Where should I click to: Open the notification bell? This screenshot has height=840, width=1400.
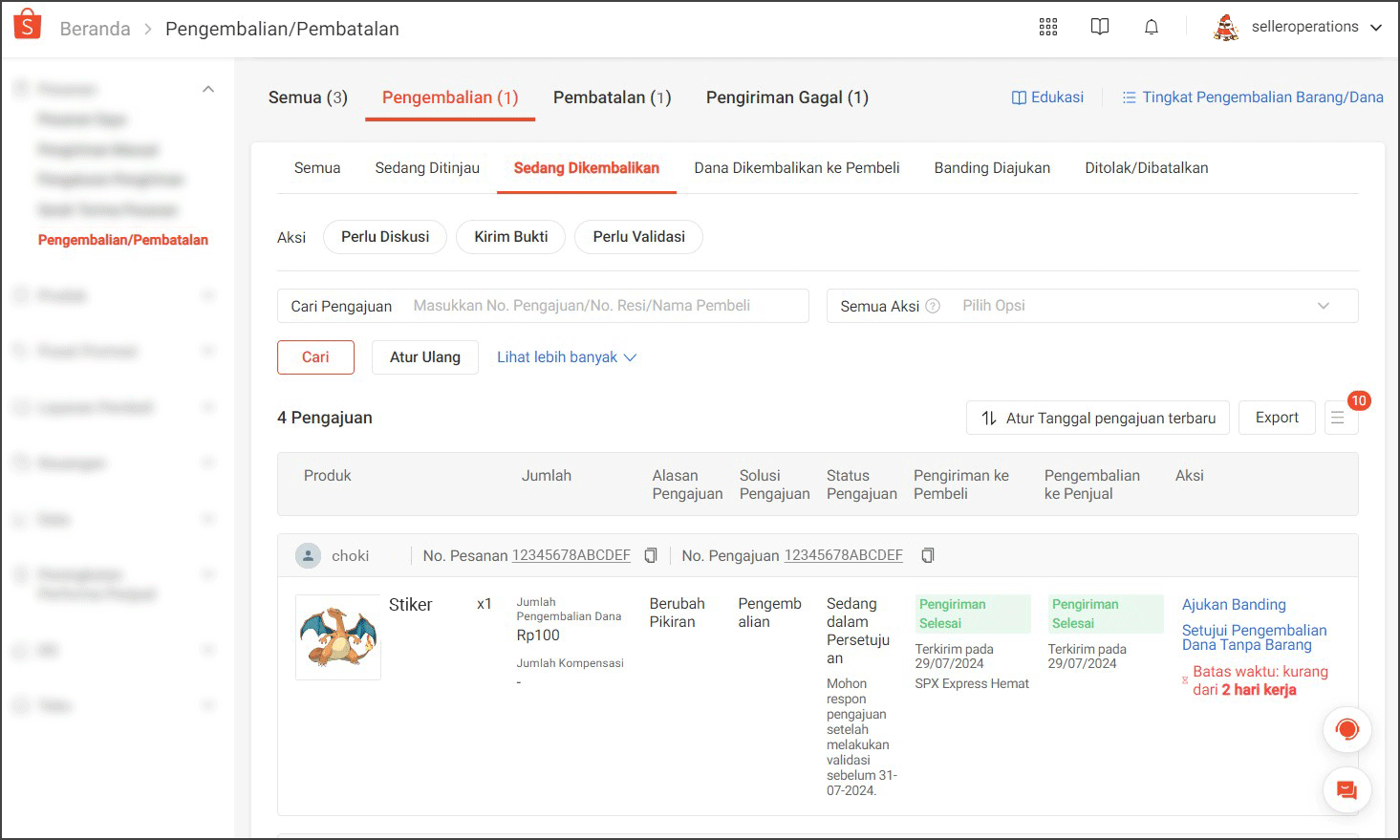pyautogui.click(x=1152, y=27)
